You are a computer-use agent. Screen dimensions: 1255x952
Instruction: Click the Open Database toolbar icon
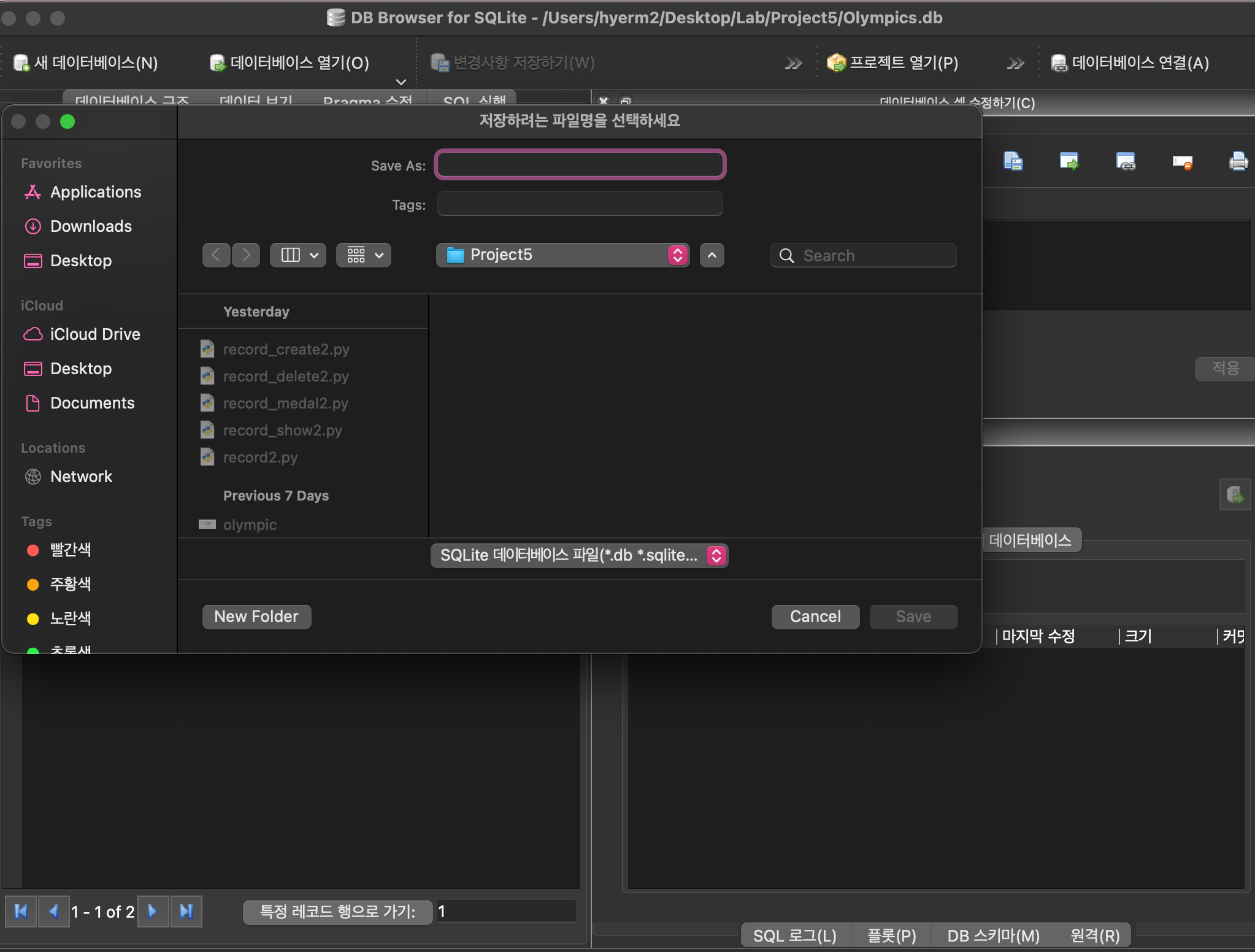pyautogui.click(x=217, y=63)
